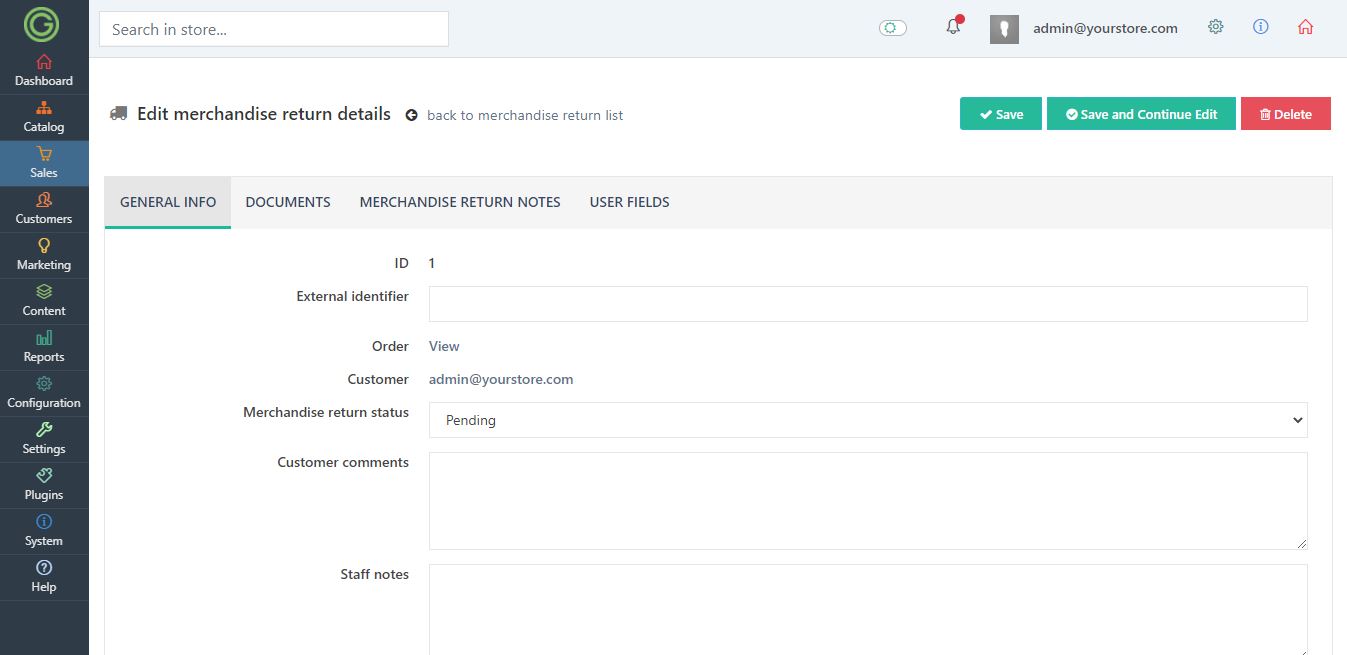Open the Settings wrench section
The height and width of the screenshot is (655, 1347).
click(x=44, y=439)
